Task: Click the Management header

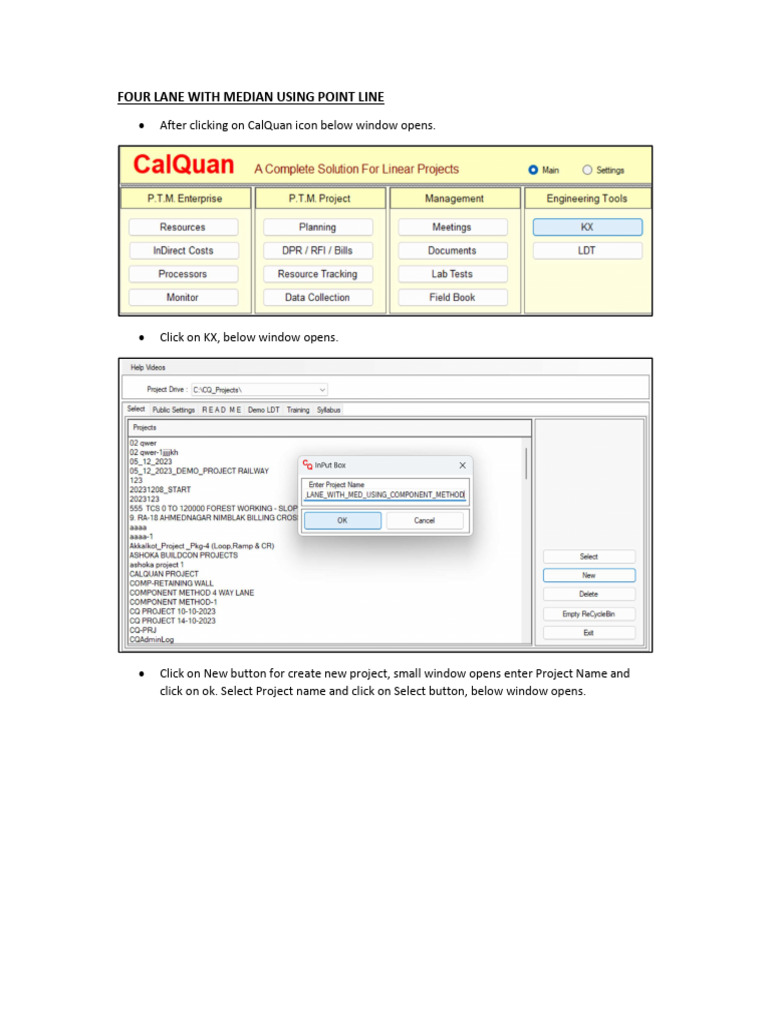Action: click(x=455, y=199)
